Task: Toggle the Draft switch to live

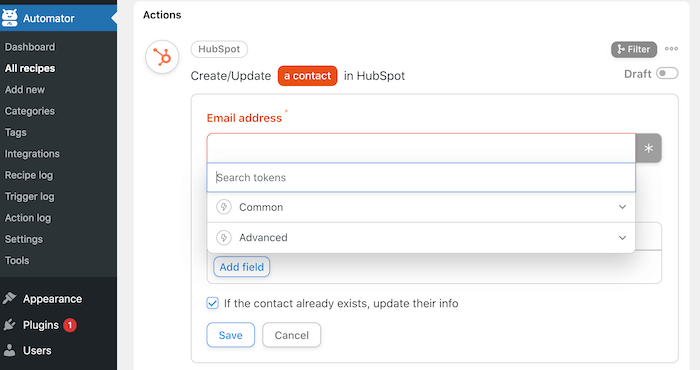Action: pos(667,73)
